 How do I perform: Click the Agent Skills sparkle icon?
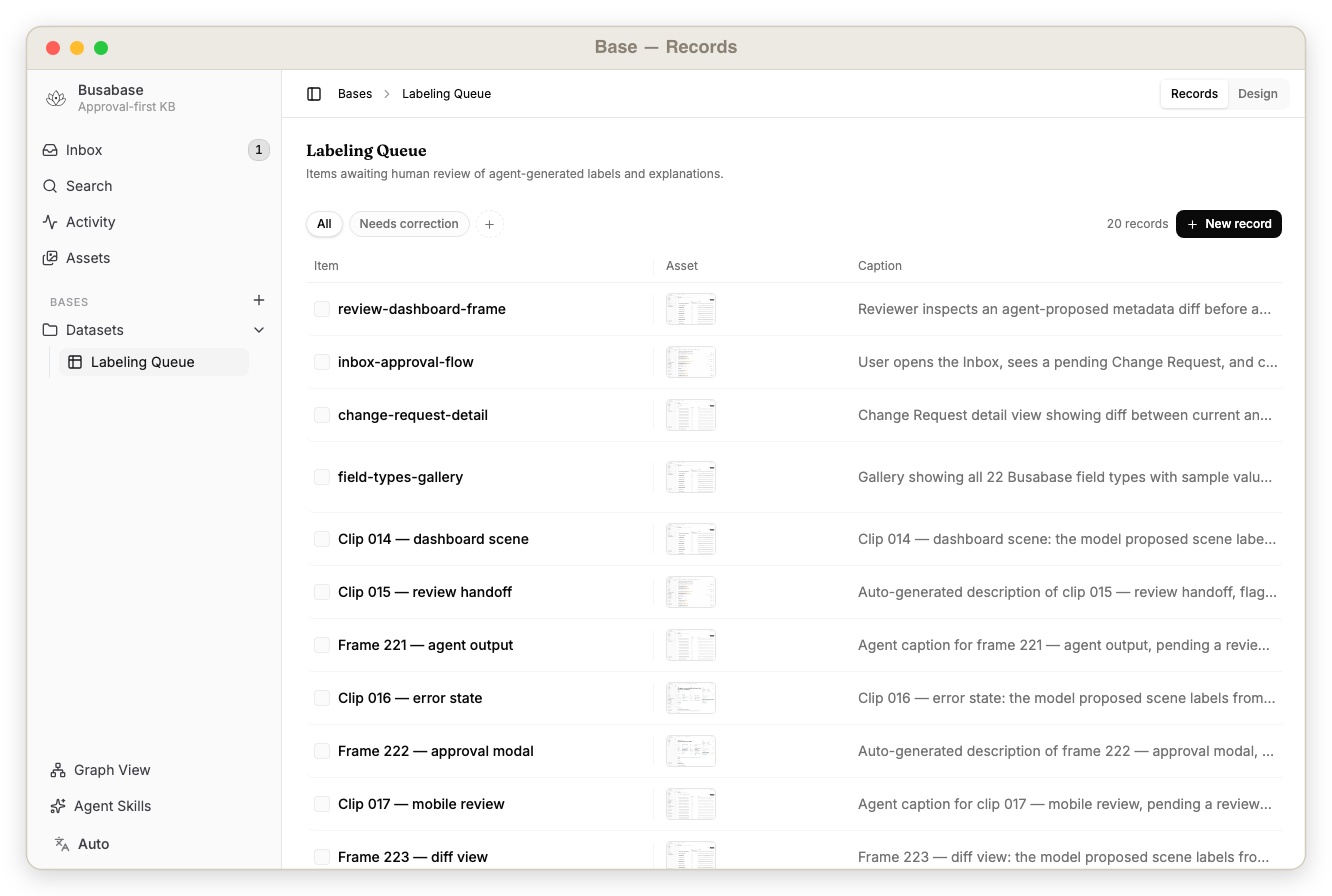[x=58, y=806]
